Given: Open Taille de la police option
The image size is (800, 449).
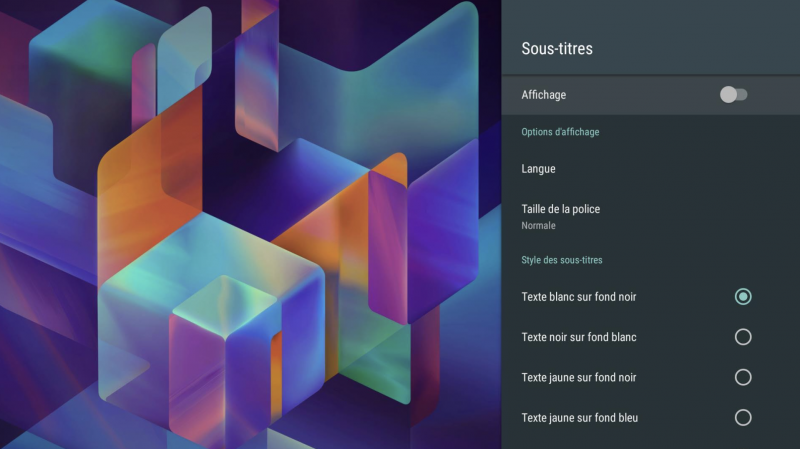Looking at the screenshot, I should click(651, 216).
